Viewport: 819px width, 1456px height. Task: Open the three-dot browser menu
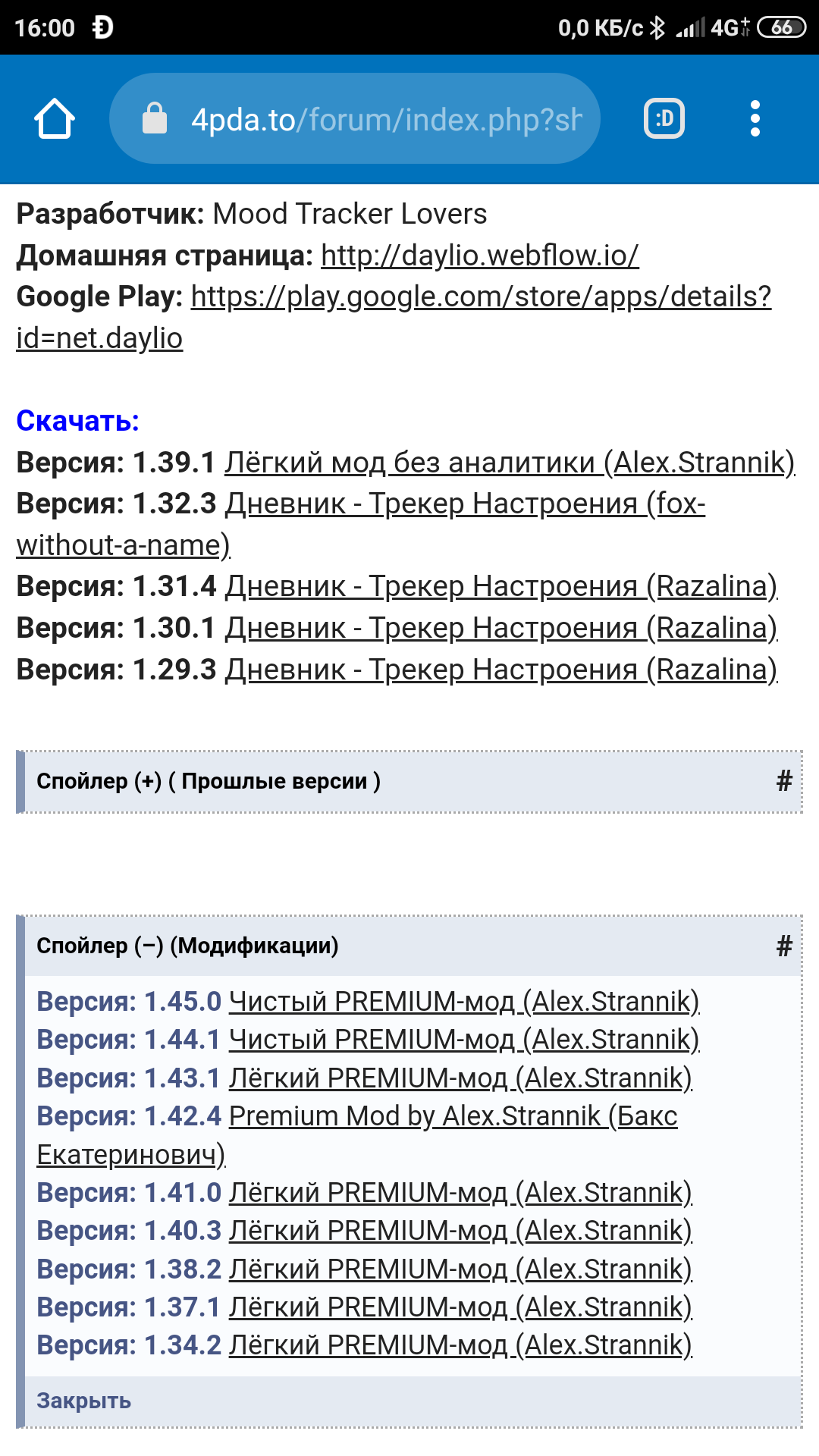click(x=755, y=119)
